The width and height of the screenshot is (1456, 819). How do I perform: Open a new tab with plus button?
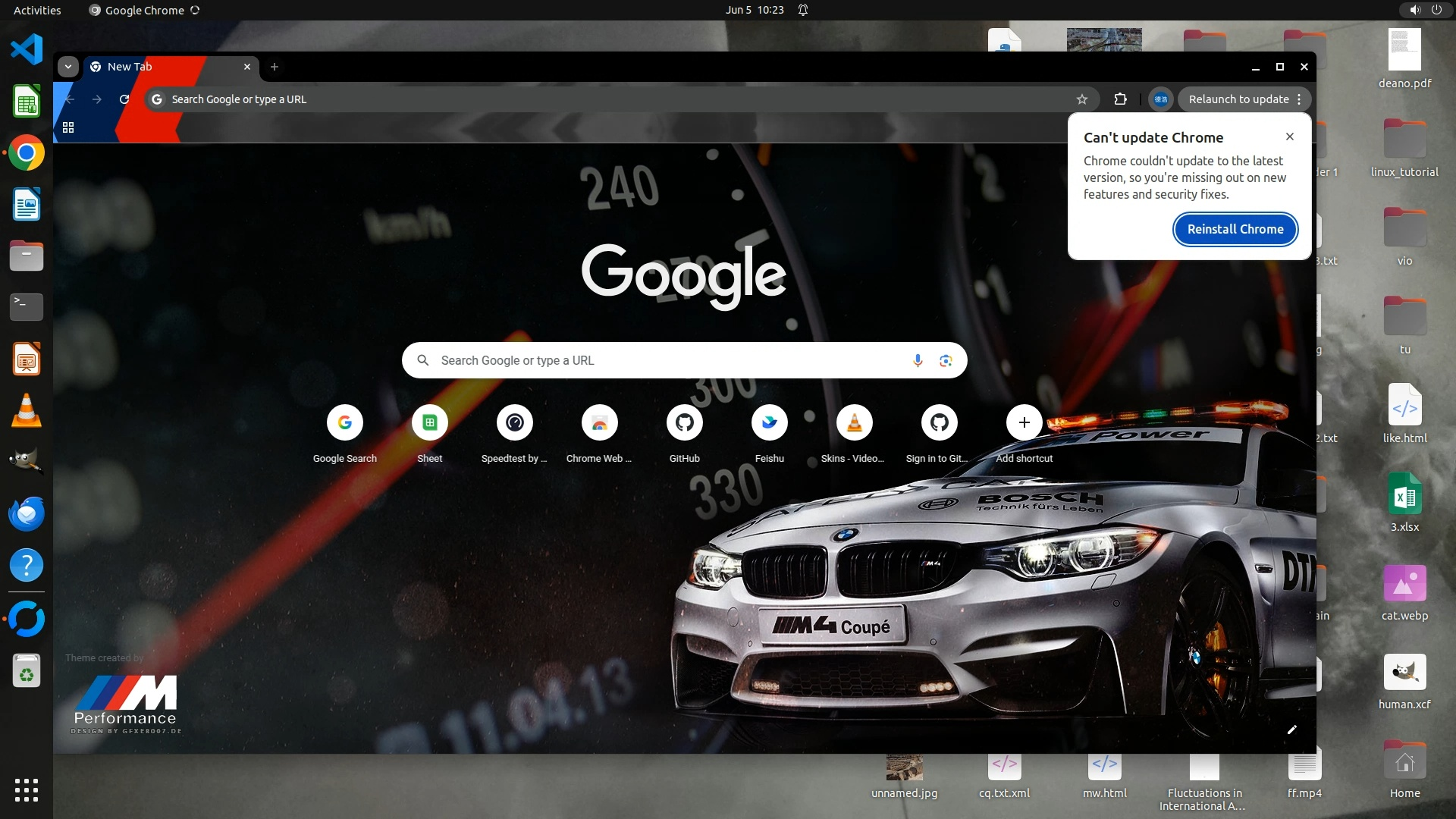pyautogui.click(x=275, y=67)
